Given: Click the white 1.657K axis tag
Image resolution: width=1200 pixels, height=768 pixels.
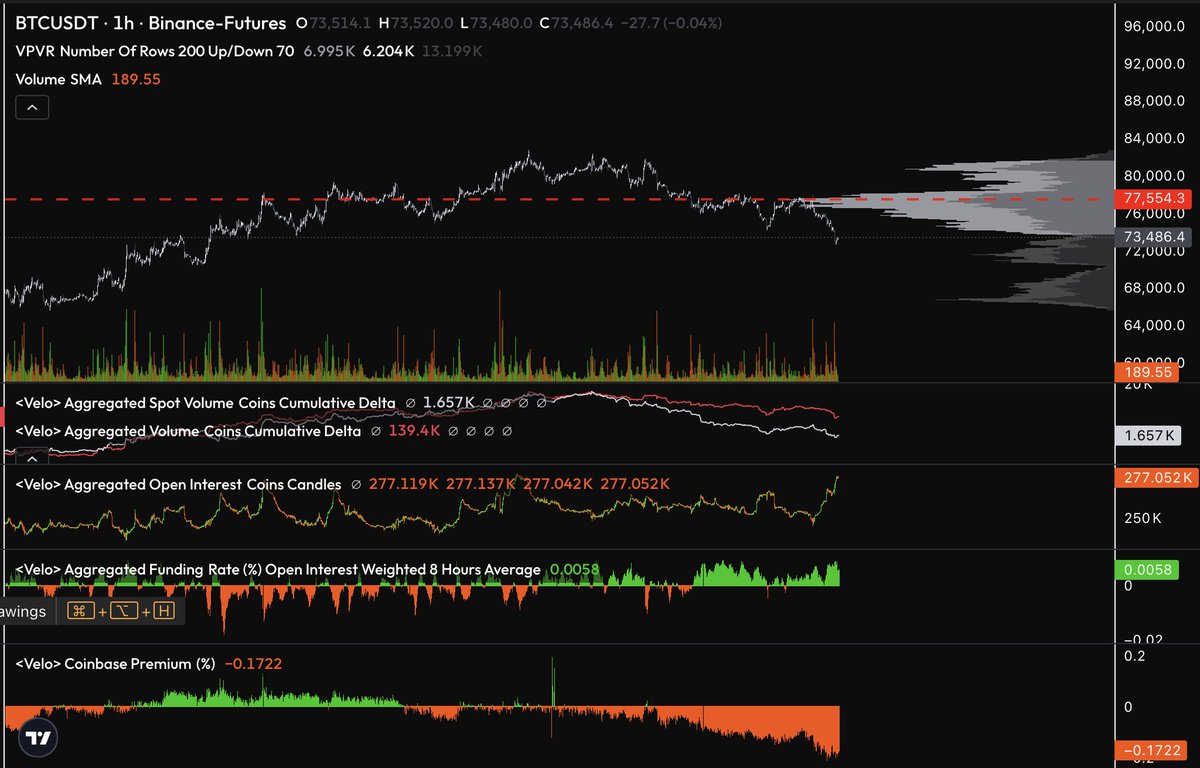Looking at the screenshot, I should point(1146,435).
